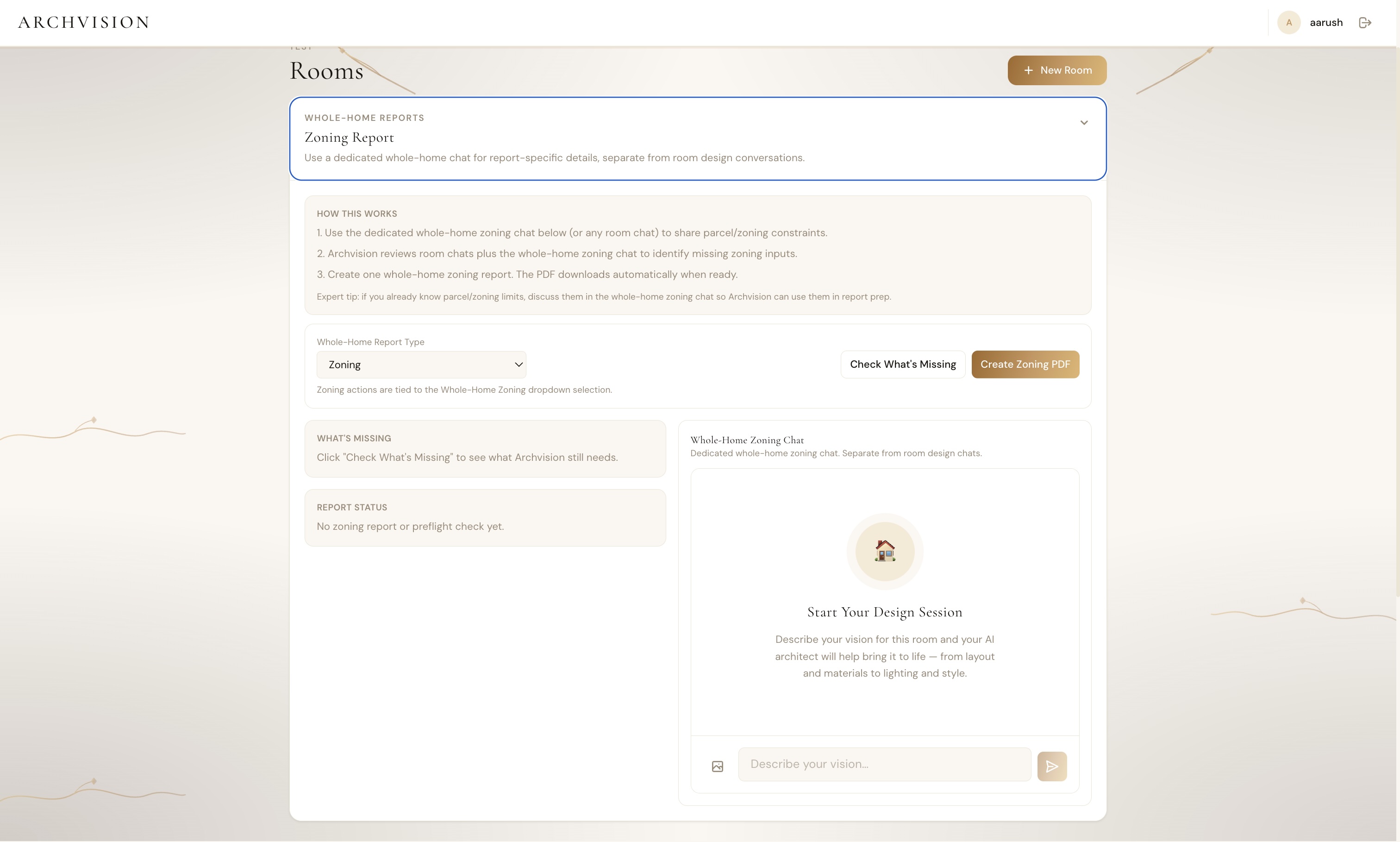This screenshot has width=1400, height=842.
Task: Open the Whole-Home Report Type dropdown
Action: 421,365
